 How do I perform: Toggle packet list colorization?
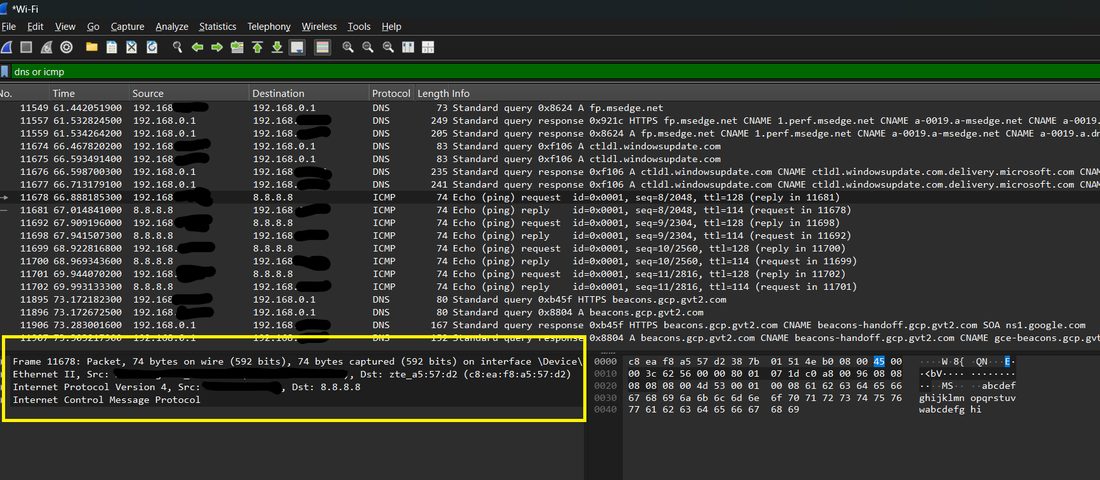(x=322, y=48)
